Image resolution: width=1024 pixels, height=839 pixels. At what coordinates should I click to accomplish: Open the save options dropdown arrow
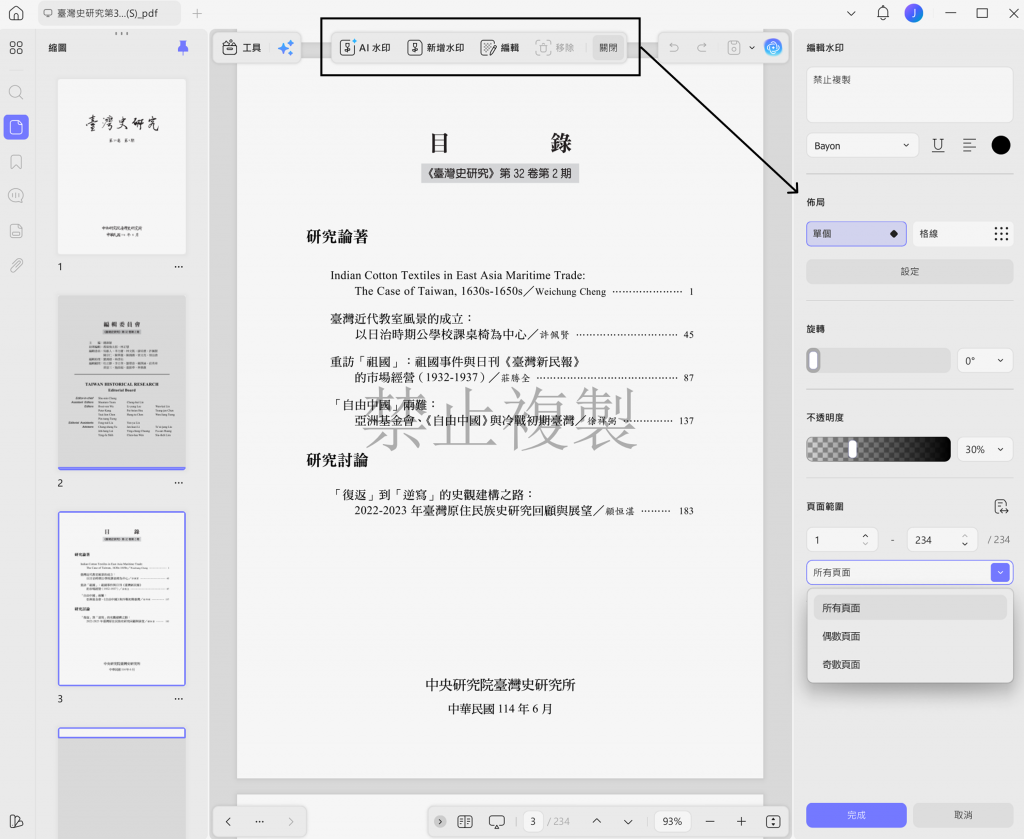[752, 48]
